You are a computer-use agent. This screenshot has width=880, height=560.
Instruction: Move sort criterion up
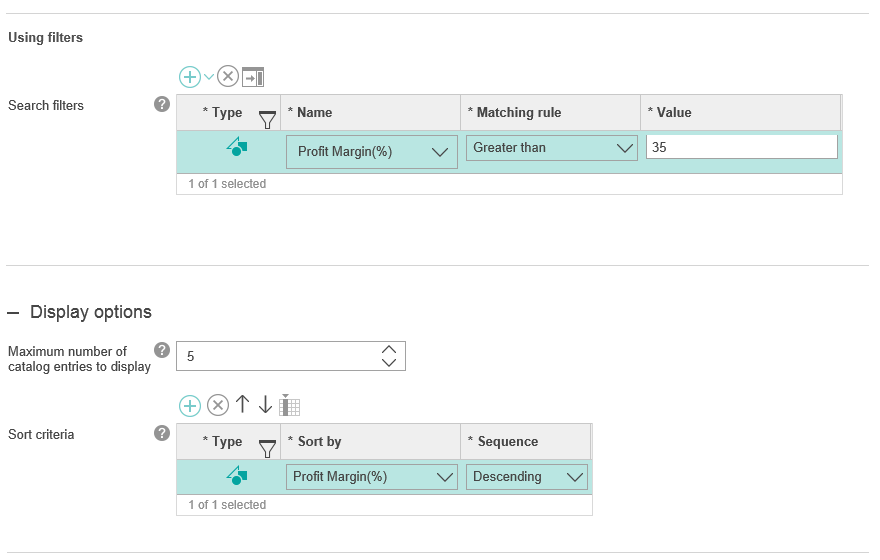(242, 404)
